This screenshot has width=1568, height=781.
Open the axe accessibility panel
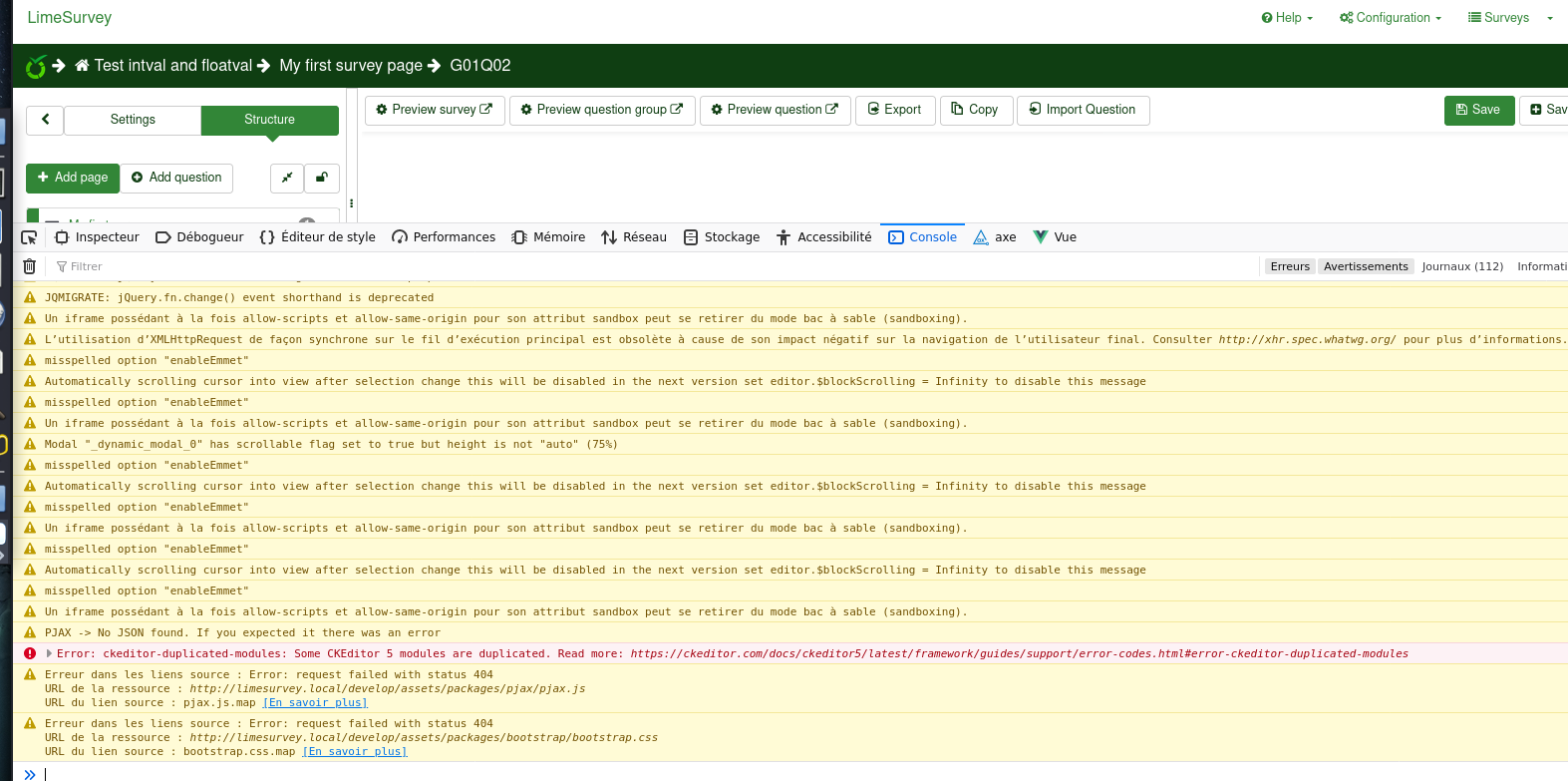pyautogui.click(x=995, y=237)
